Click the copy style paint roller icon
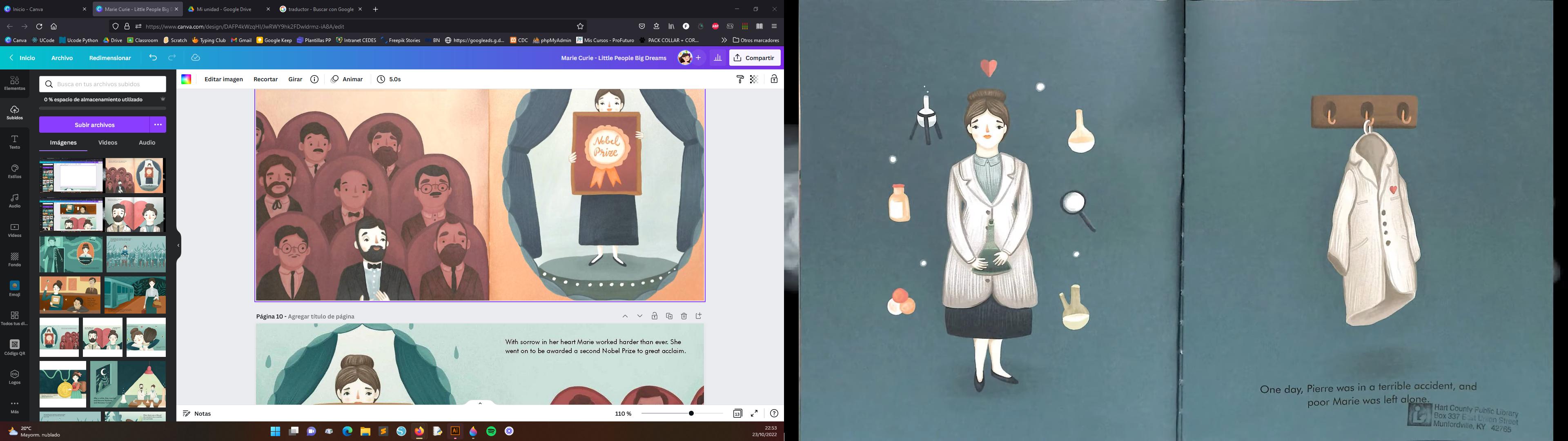The image size is (1568, 441). [x=740, y=79]
